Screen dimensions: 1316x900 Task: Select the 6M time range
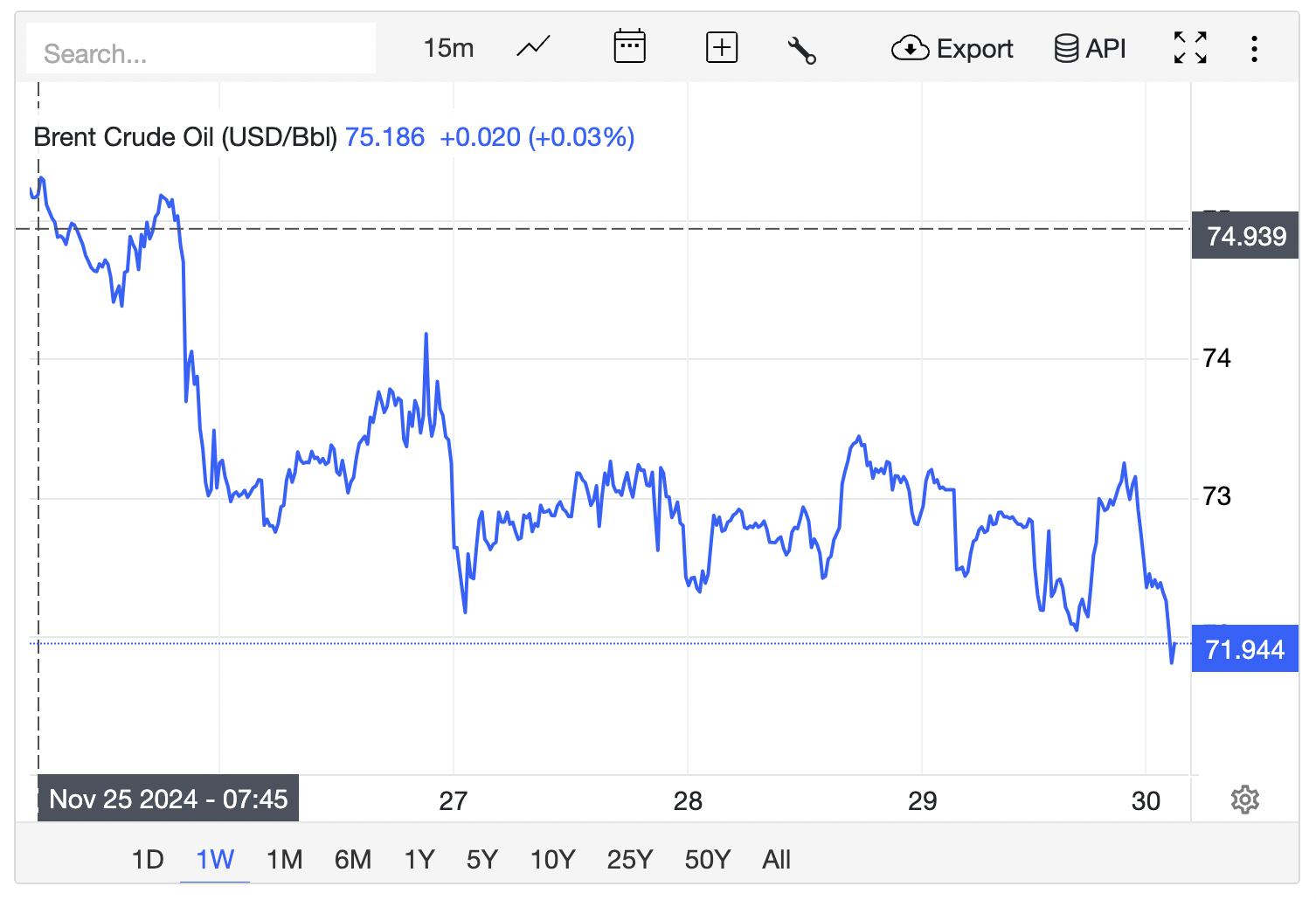(352, 860)
